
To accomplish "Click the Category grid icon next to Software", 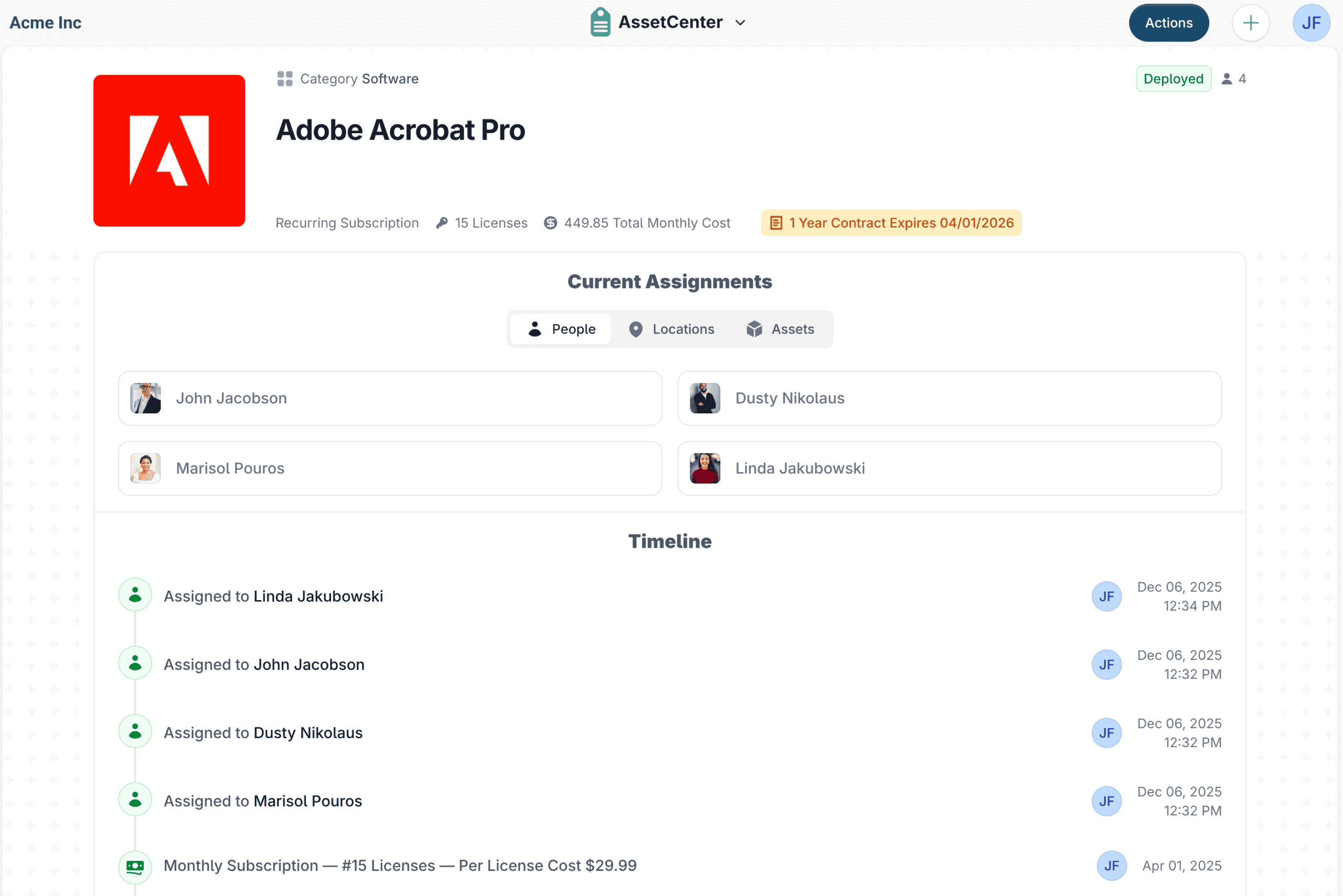I will click(284, 79).
